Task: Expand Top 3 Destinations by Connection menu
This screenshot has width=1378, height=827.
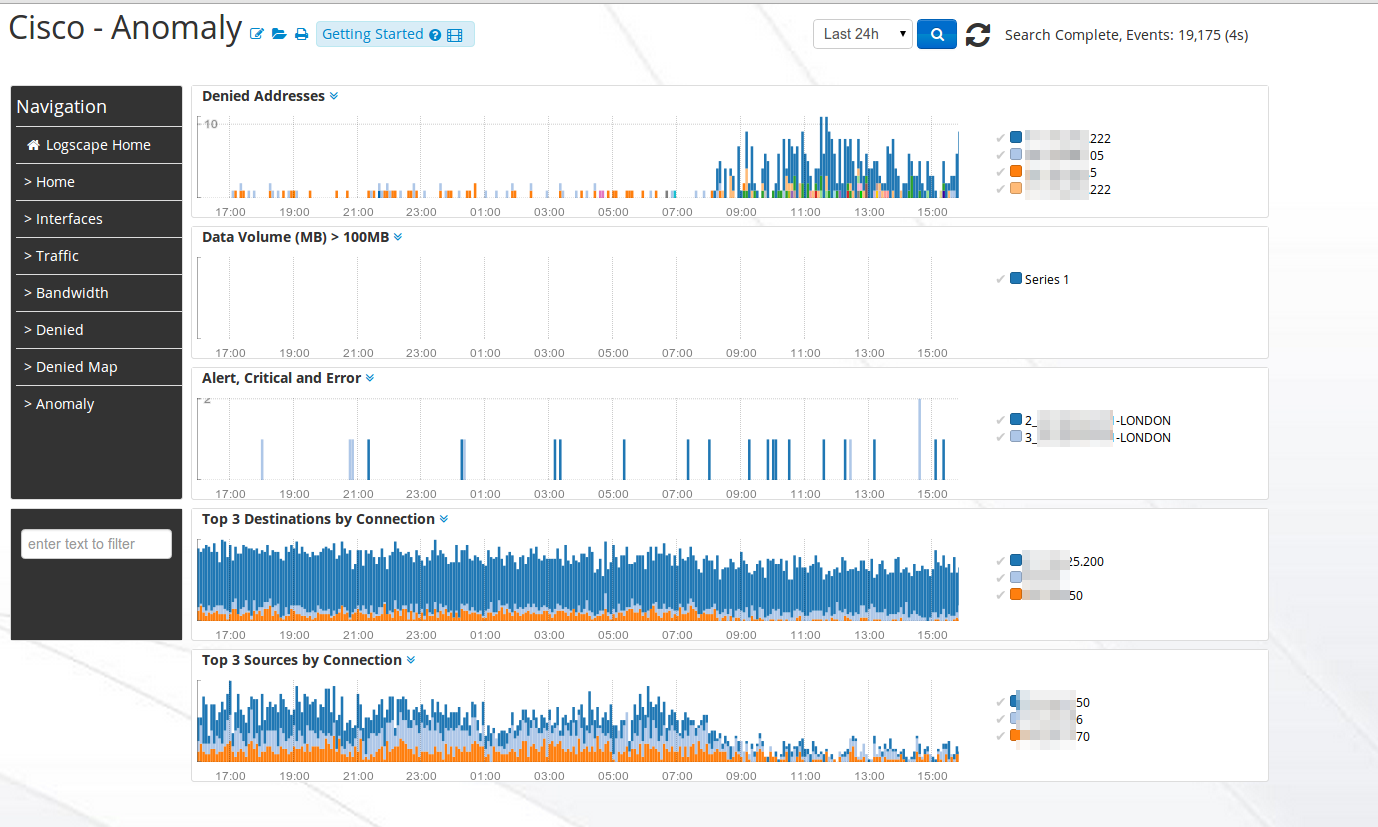Action: (444, 519)
